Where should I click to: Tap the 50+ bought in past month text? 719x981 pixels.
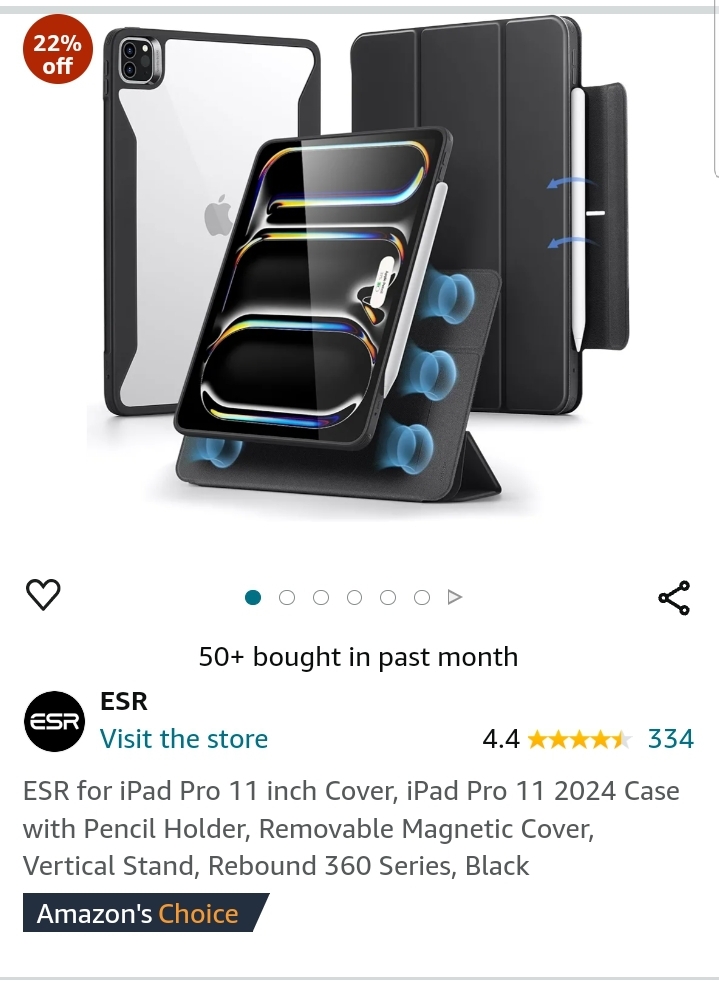(x=359, y=658)
